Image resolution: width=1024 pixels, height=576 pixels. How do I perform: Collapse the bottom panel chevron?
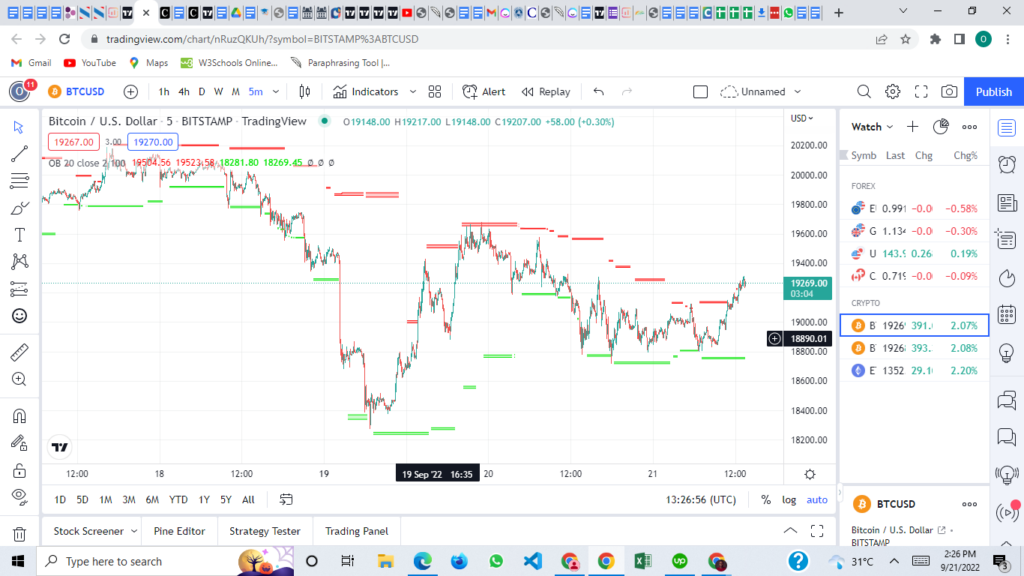point(790,531)
